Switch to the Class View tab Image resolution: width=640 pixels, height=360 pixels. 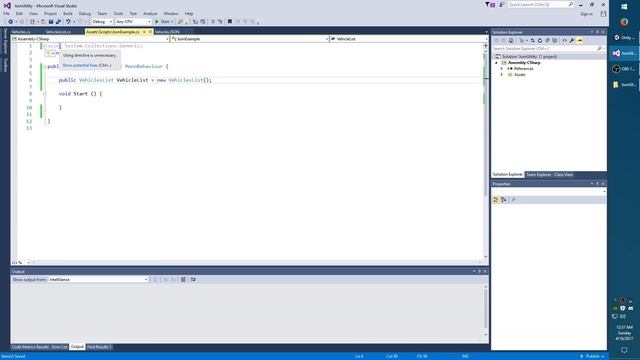564,175
